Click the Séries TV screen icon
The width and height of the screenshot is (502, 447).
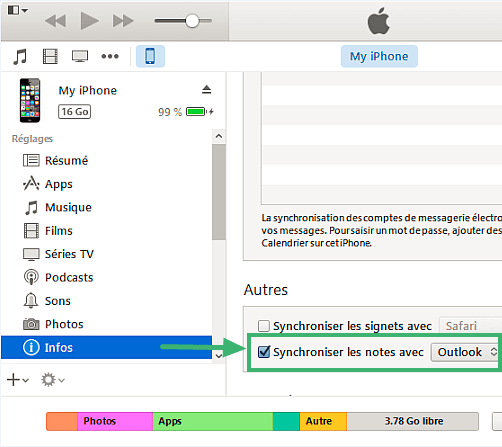pyautogui.click(x=31, y=254)
